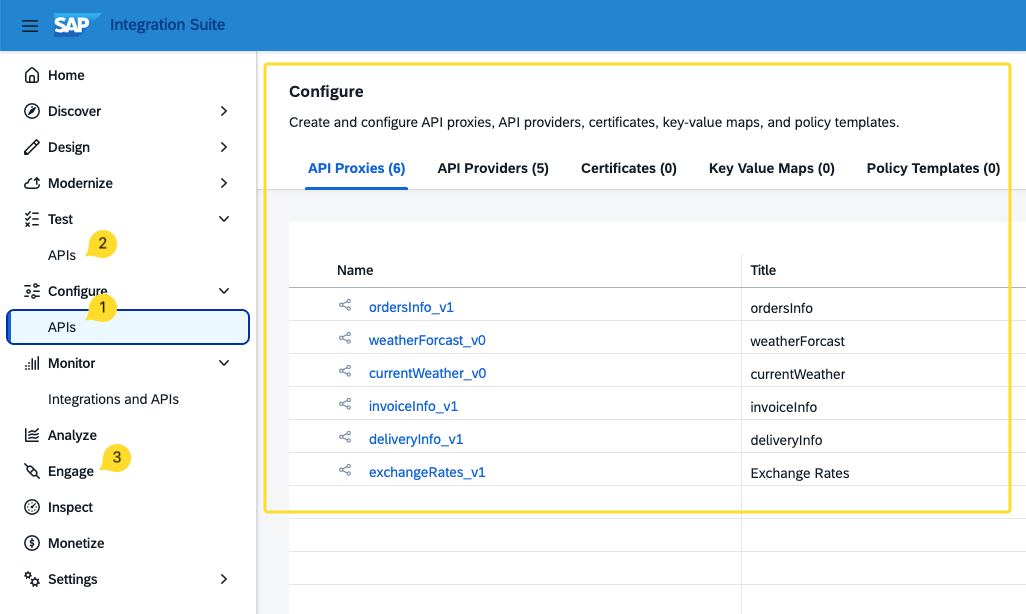Image resolution: width=1026 pixels, height=614 pixels.
Task: Click the Integration Suite title text
Action: pyautogui.click(x=168, y=25)
